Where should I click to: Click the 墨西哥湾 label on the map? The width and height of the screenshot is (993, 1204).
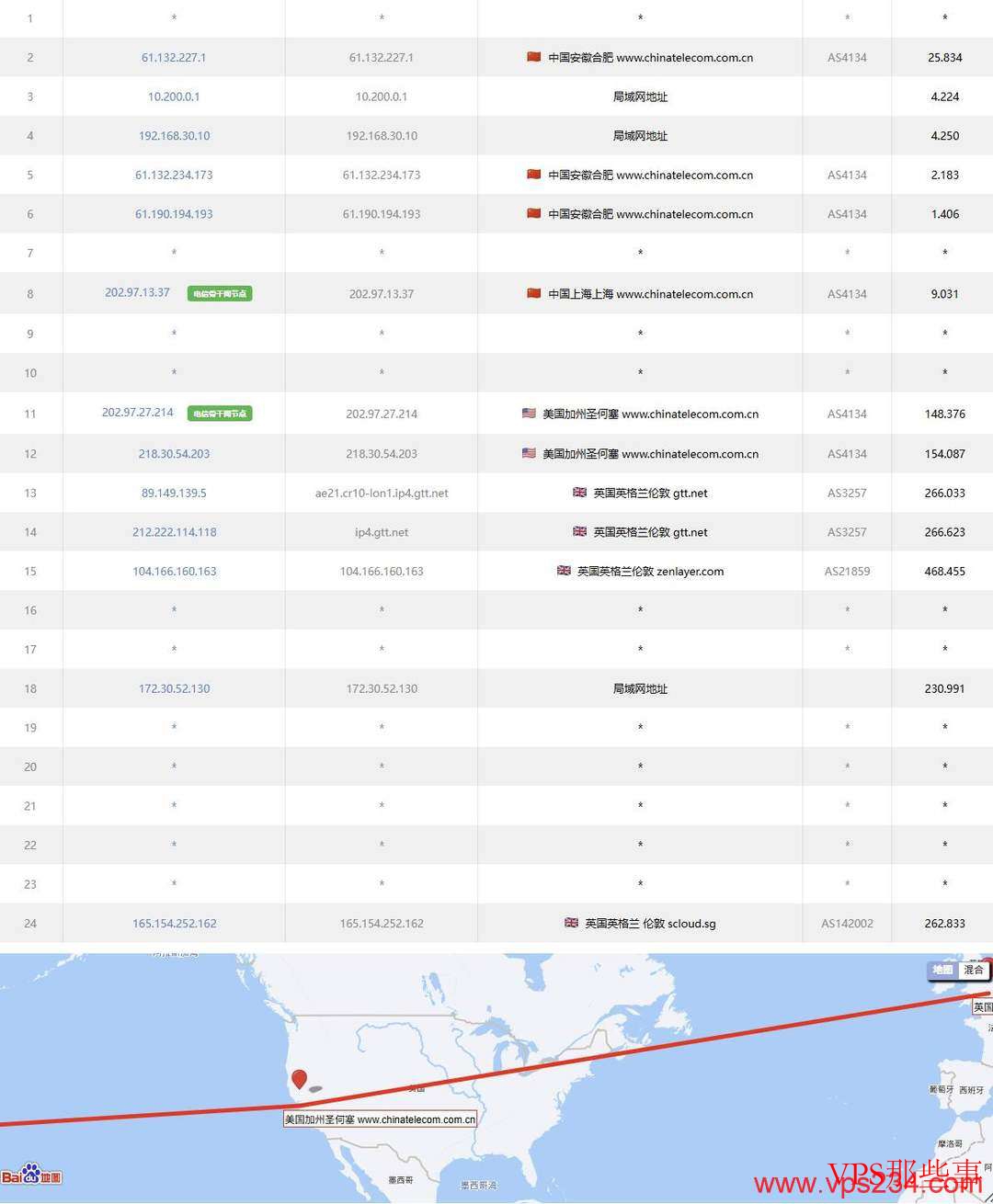tap(478, 1186)
